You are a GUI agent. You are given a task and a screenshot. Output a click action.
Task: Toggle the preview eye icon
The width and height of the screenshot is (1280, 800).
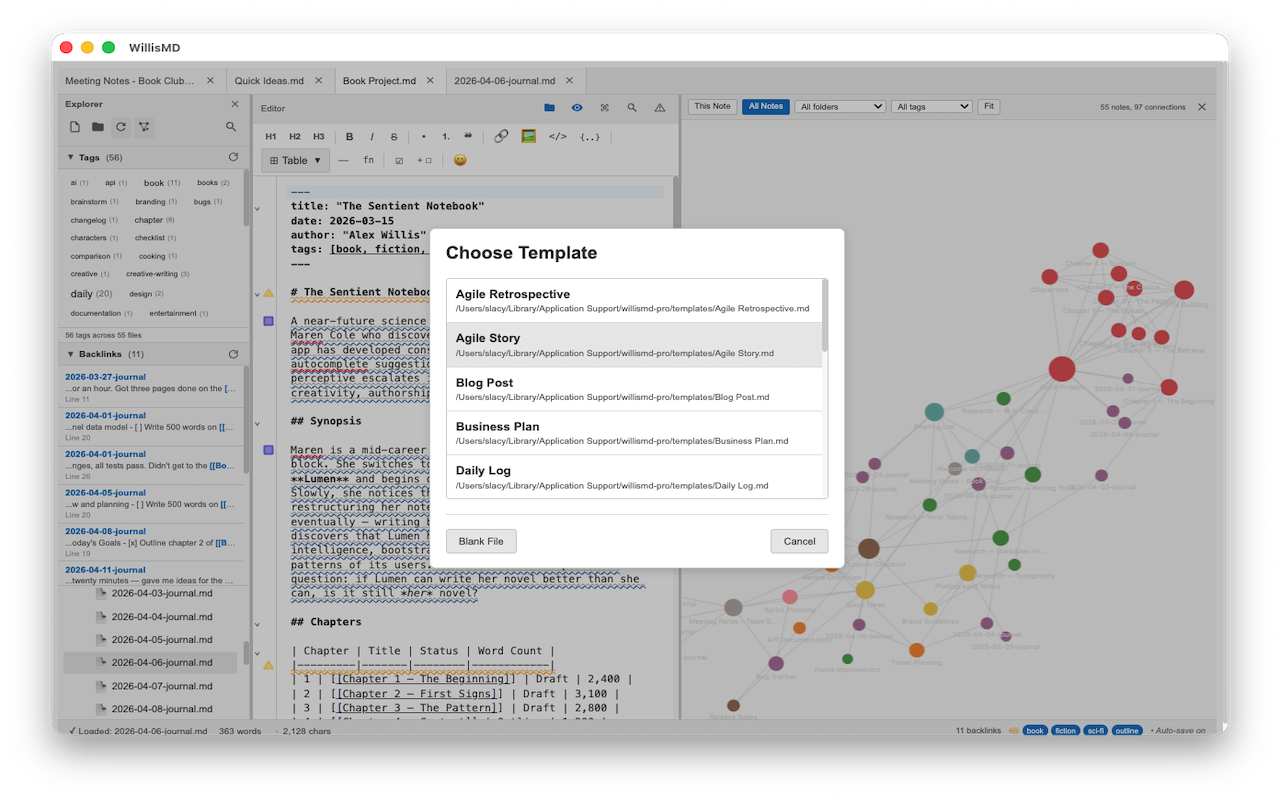[577, 108]
